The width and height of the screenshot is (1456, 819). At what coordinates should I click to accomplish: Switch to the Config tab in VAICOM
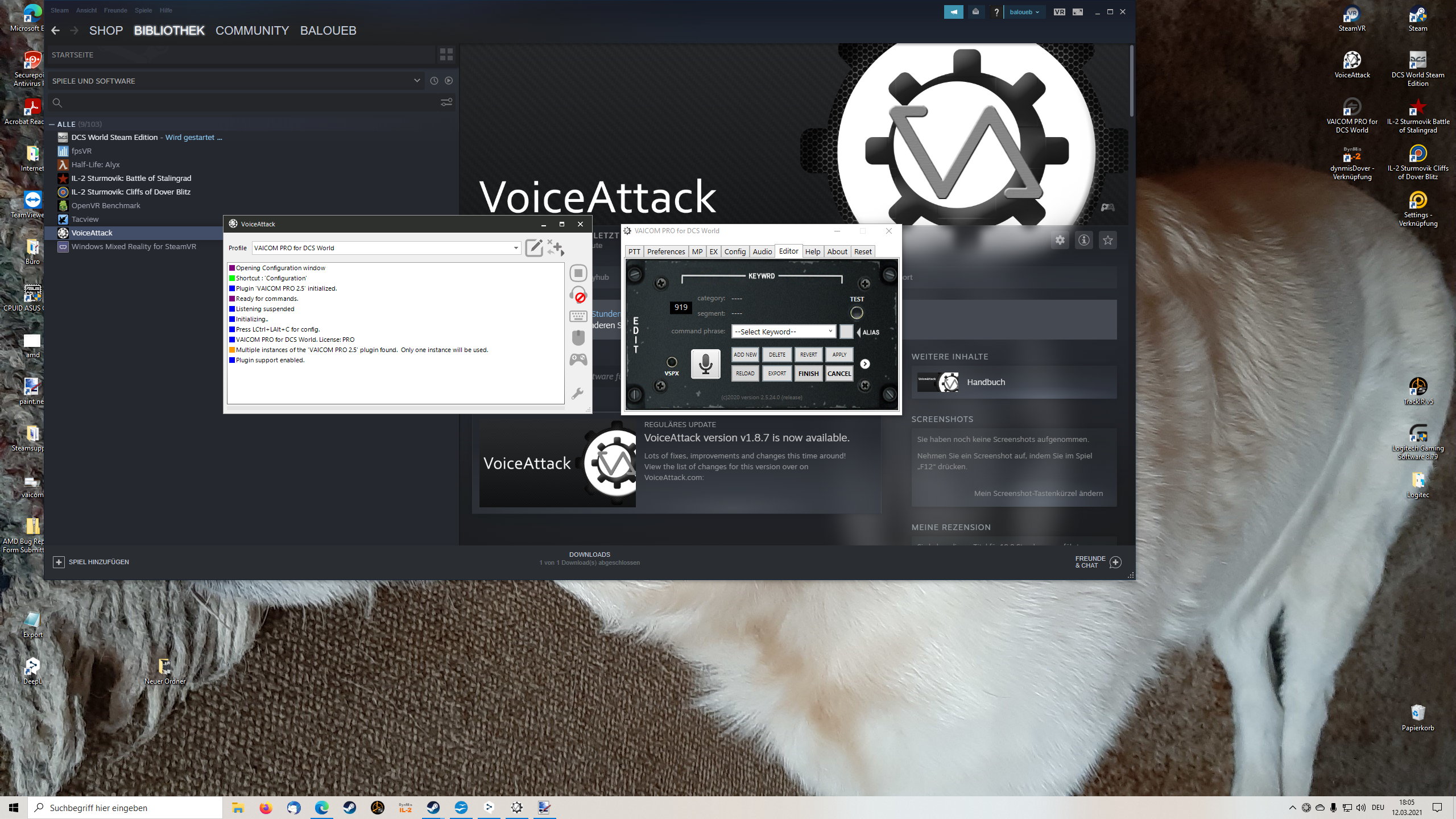tap(735, 252)
